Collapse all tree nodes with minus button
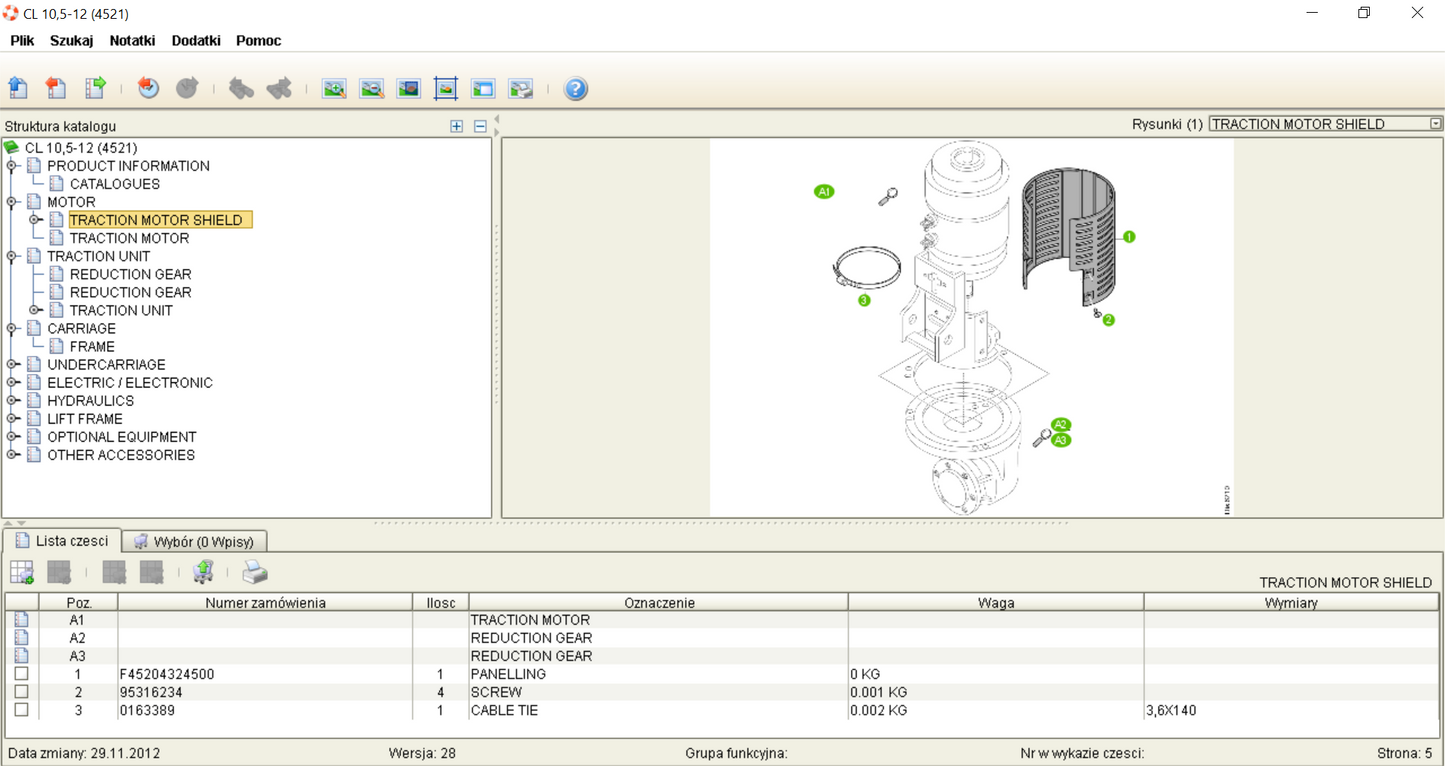1445x766 pixels. tap(480, 127)
